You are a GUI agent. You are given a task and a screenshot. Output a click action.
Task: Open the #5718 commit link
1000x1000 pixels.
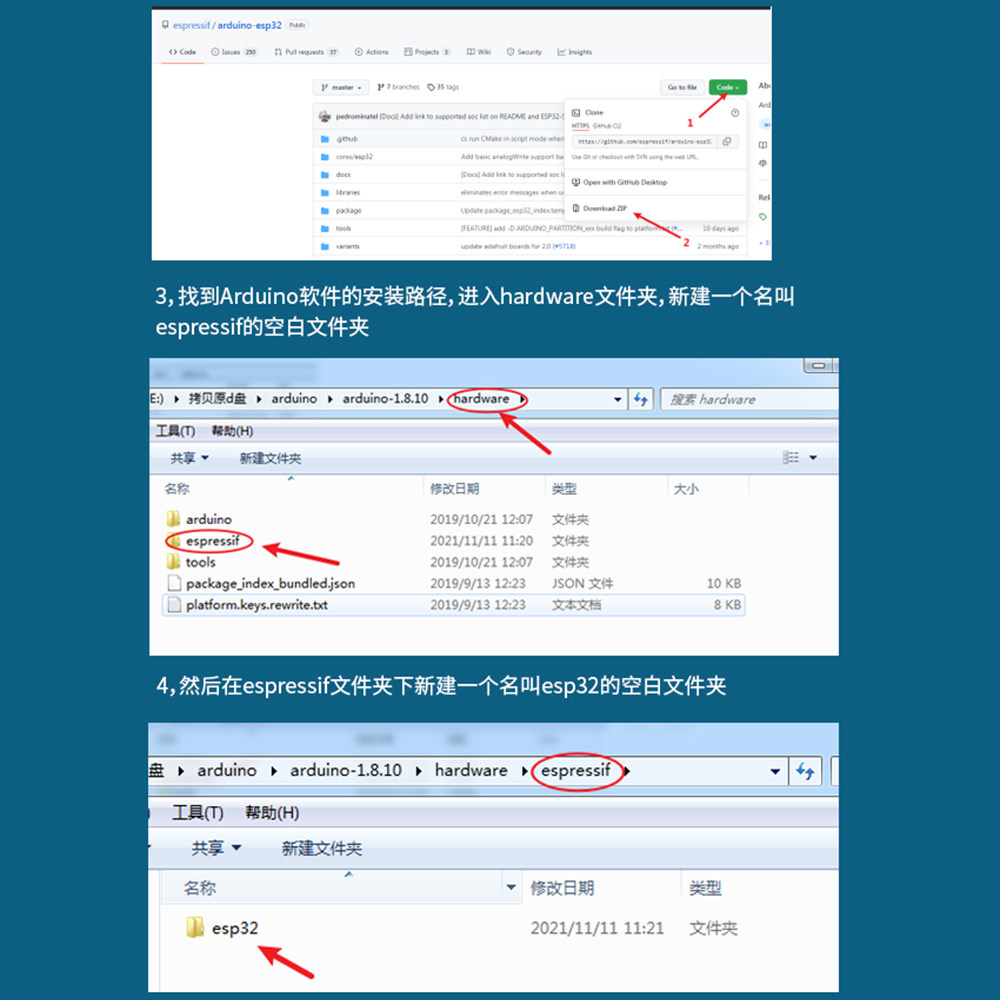tap(564, 246)
